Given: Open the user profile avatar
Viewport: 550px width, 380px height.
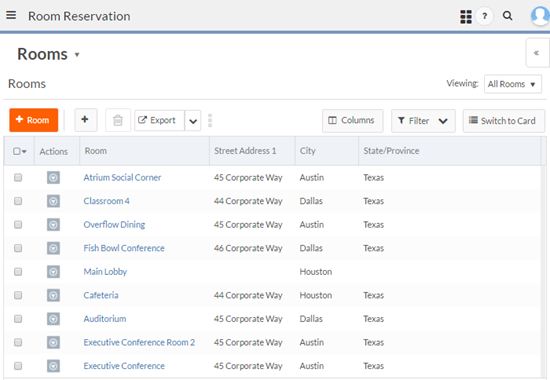Looking at the screenshot, I should (540, 15).
